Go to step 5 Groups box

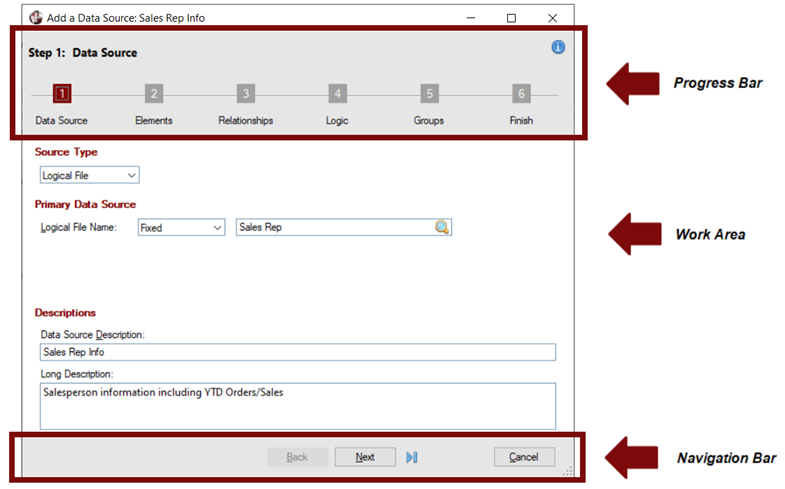[429, 94]
